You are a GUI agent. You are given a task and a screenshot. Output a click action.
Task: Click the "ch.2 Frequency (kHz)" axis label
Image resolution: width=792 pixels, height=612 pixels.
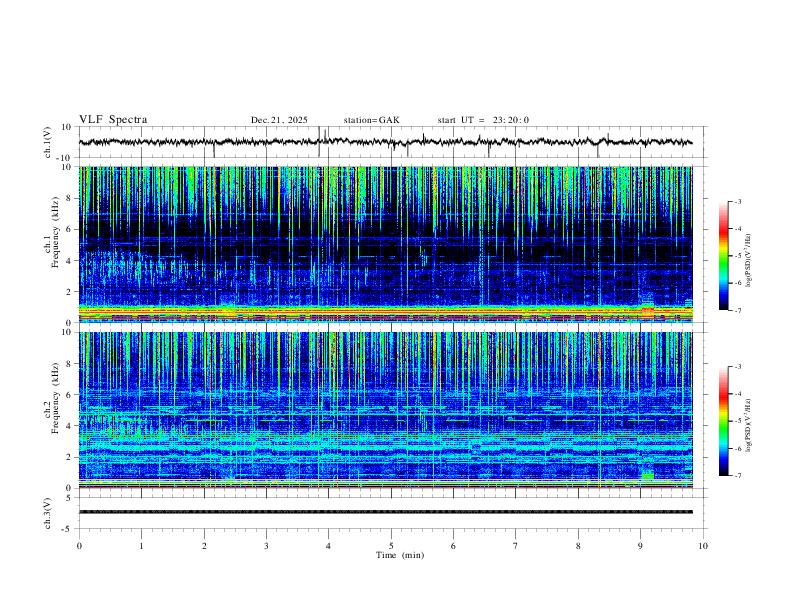tap(52, 397)
